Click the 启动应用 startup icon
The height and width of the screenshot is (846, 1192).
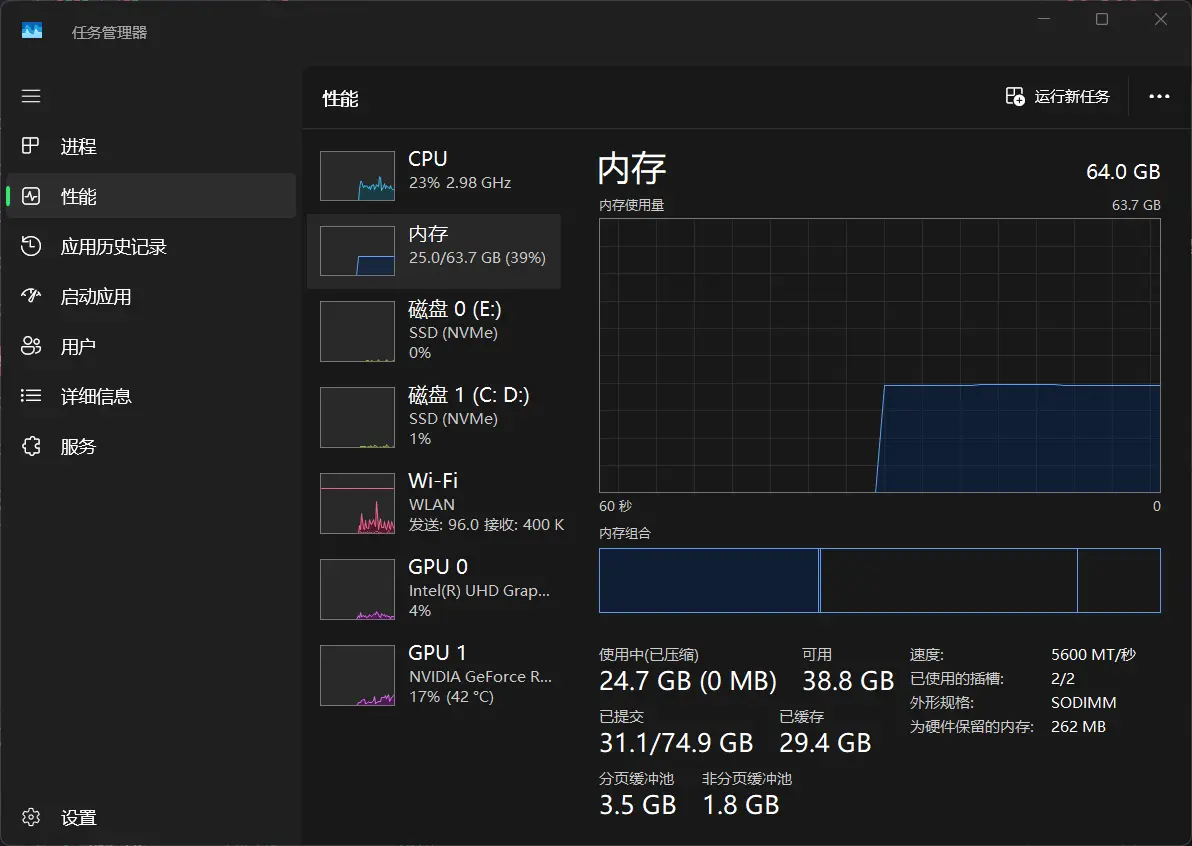pyautogui.click(x=30, y=296)
